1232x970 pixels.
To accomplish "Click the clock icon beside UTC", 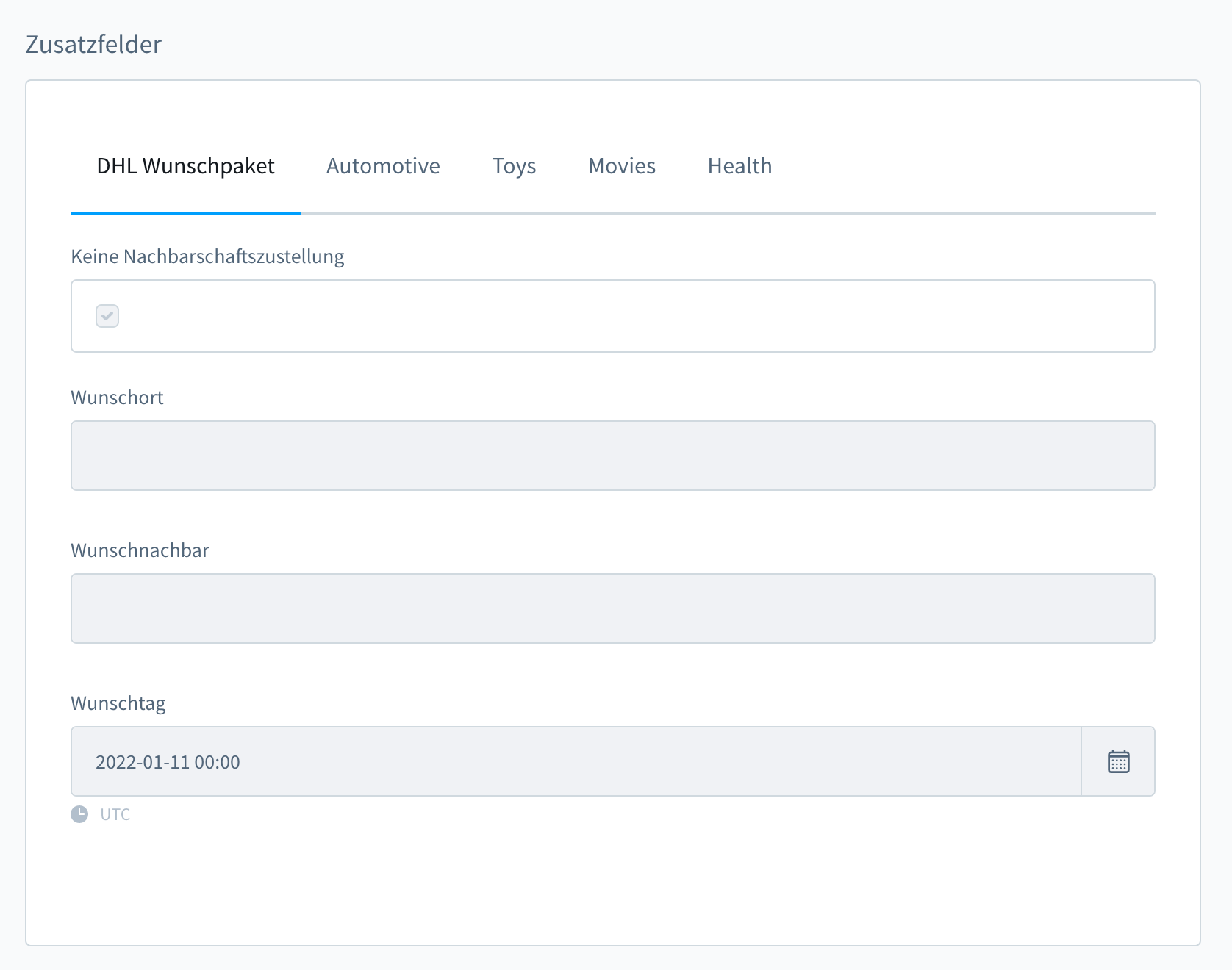I will 79,814.
